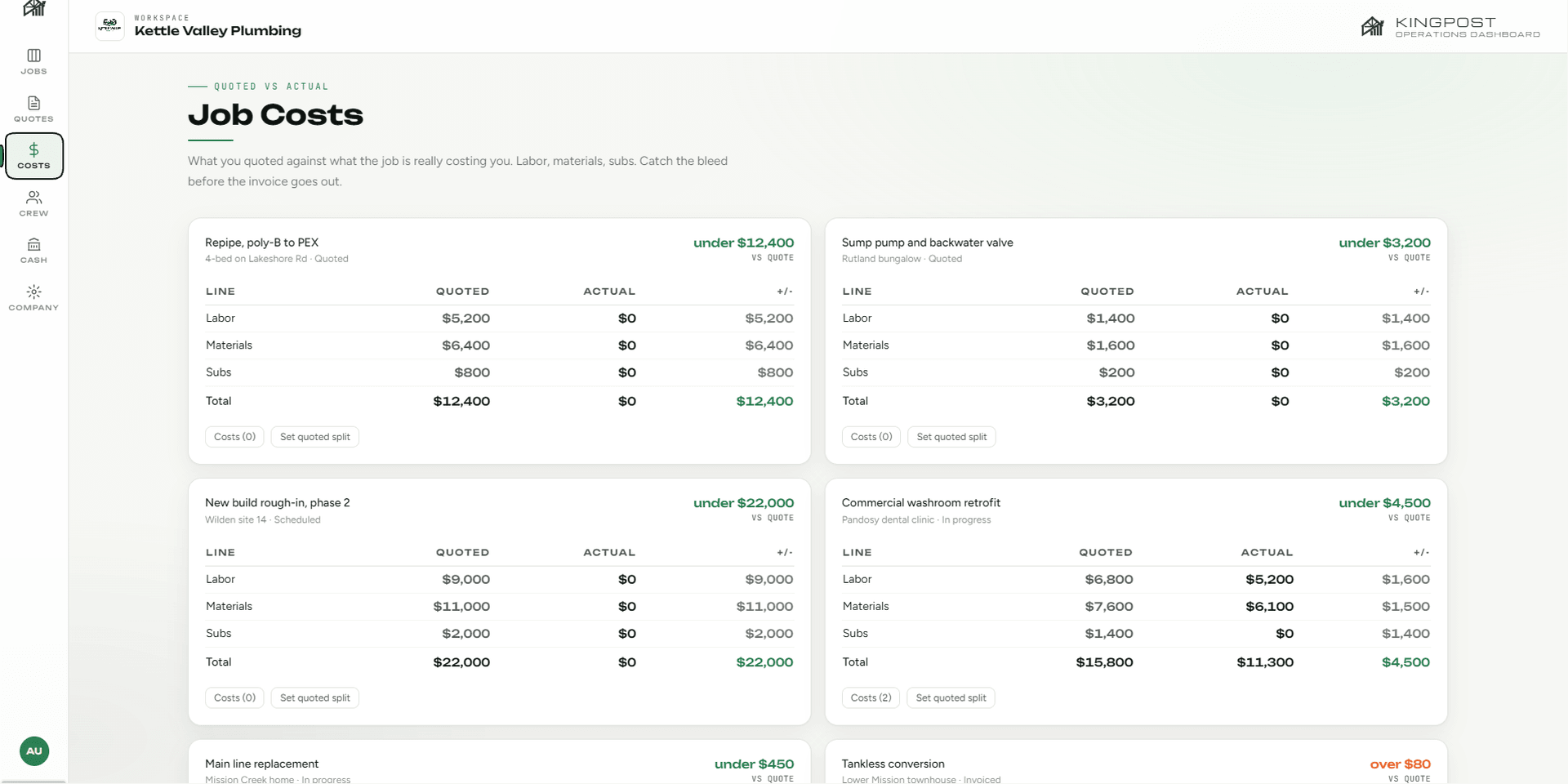
Task: Select the Kettle Valley Plumbing workspace name
Action: click(218, 31)
